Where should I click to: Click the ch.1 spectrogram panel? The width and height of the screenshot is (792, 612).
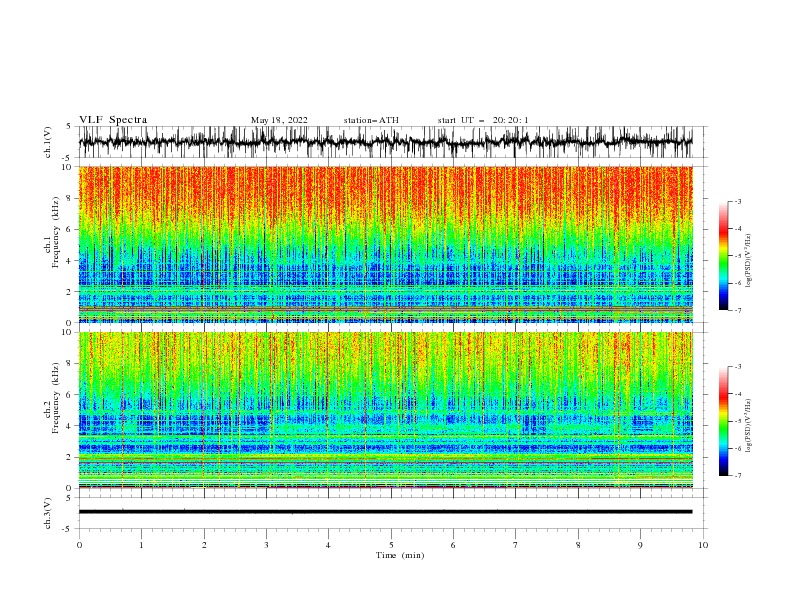385,244
